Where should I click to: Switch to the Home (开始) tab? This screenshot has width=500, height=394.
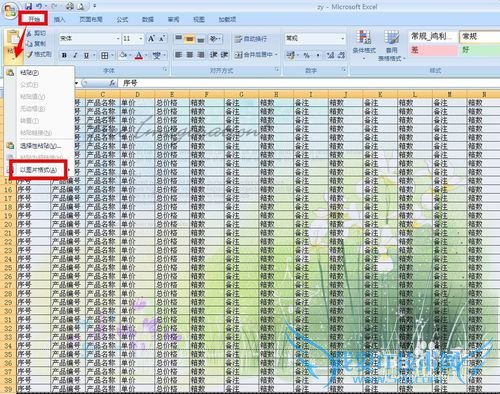coord(34,19)
